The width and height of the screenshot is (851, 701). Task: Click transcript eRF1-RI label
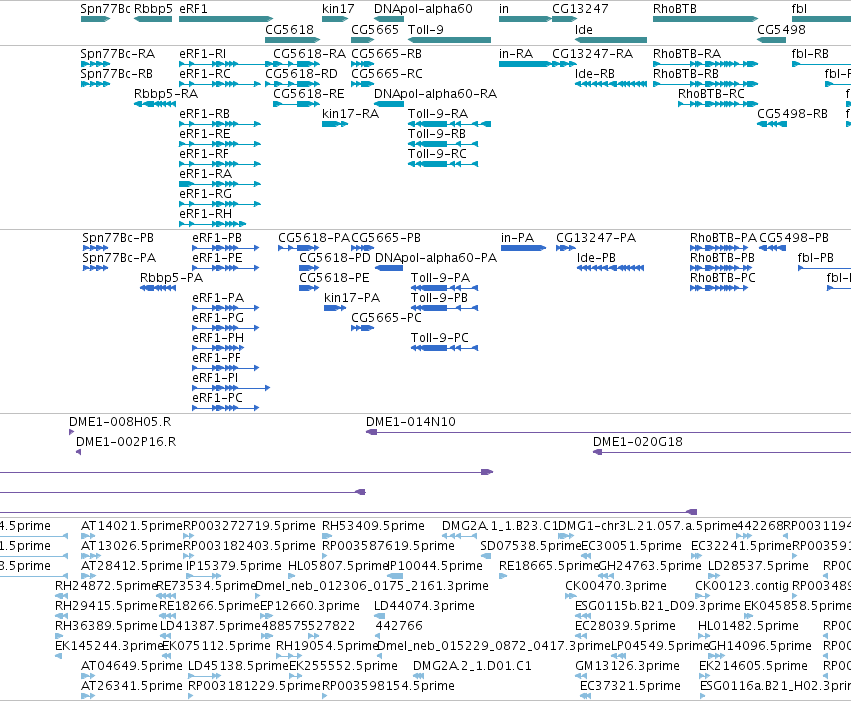(x=202, y=54)
